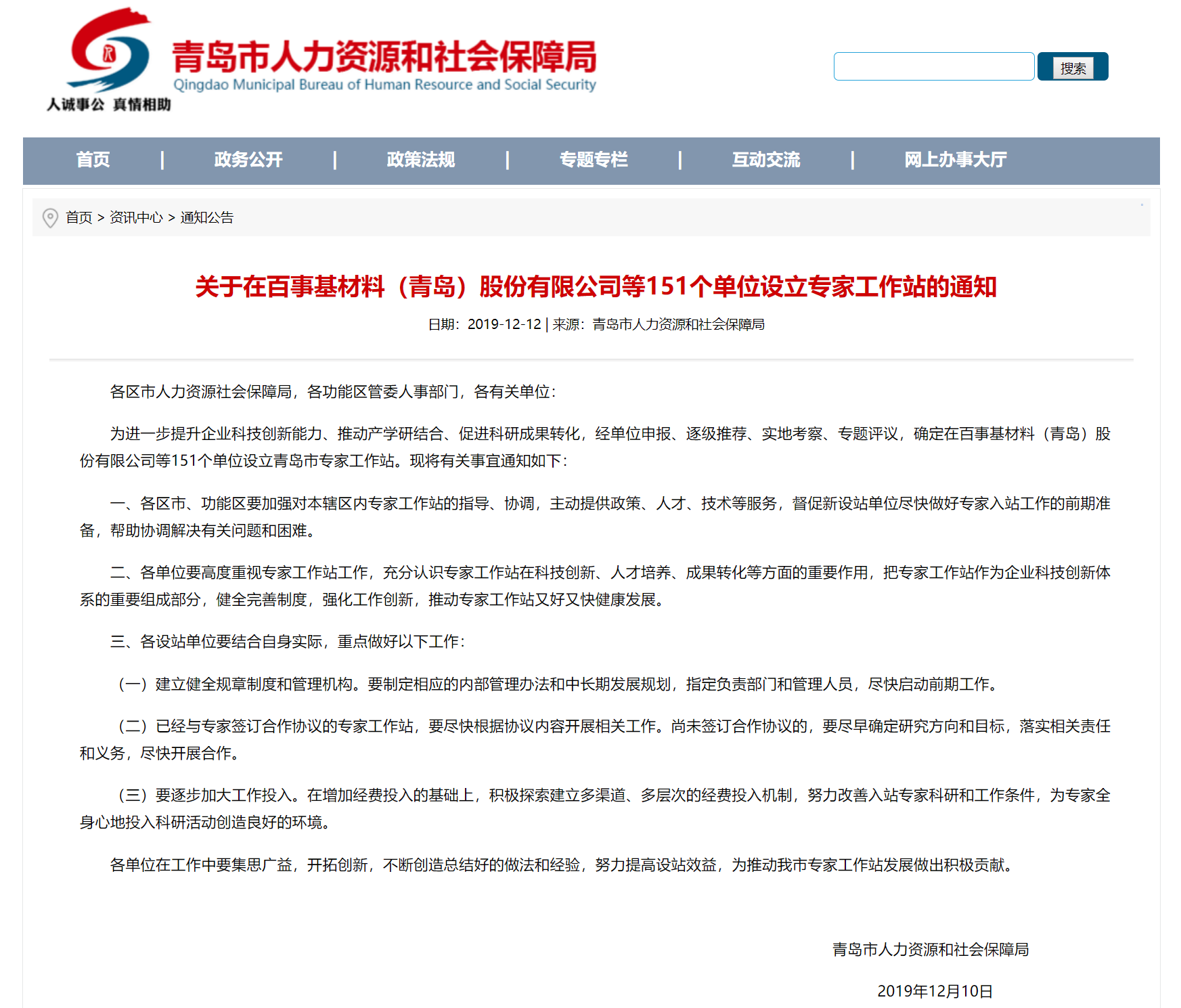Open the 互动交流 navigation menu item
This screenshot has width=1181, height=1008.
pos(766,160)
